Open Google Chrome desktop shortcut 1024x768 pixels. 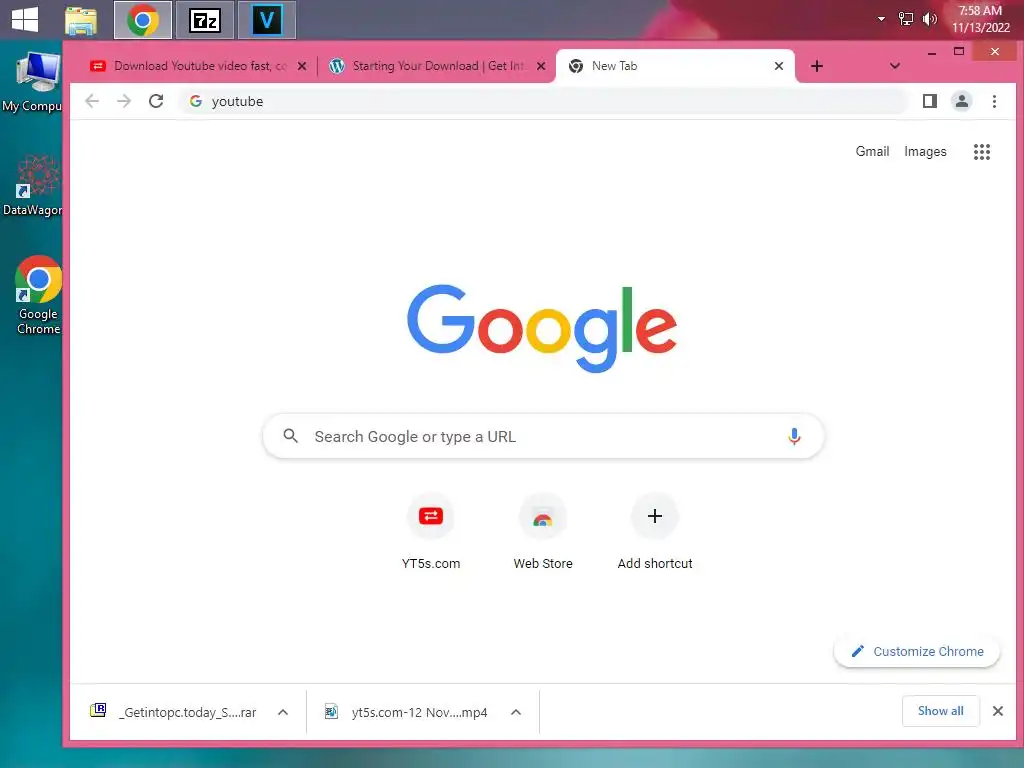pos(38,295)
